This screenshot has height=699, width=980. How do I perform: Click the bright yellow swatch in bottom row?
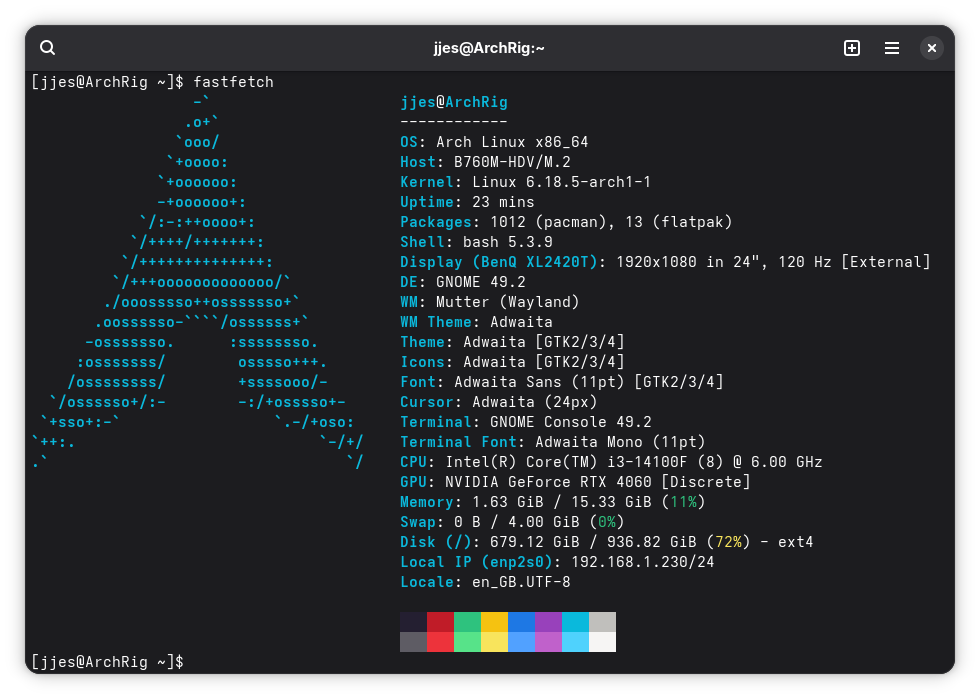[x=494, y=642]
